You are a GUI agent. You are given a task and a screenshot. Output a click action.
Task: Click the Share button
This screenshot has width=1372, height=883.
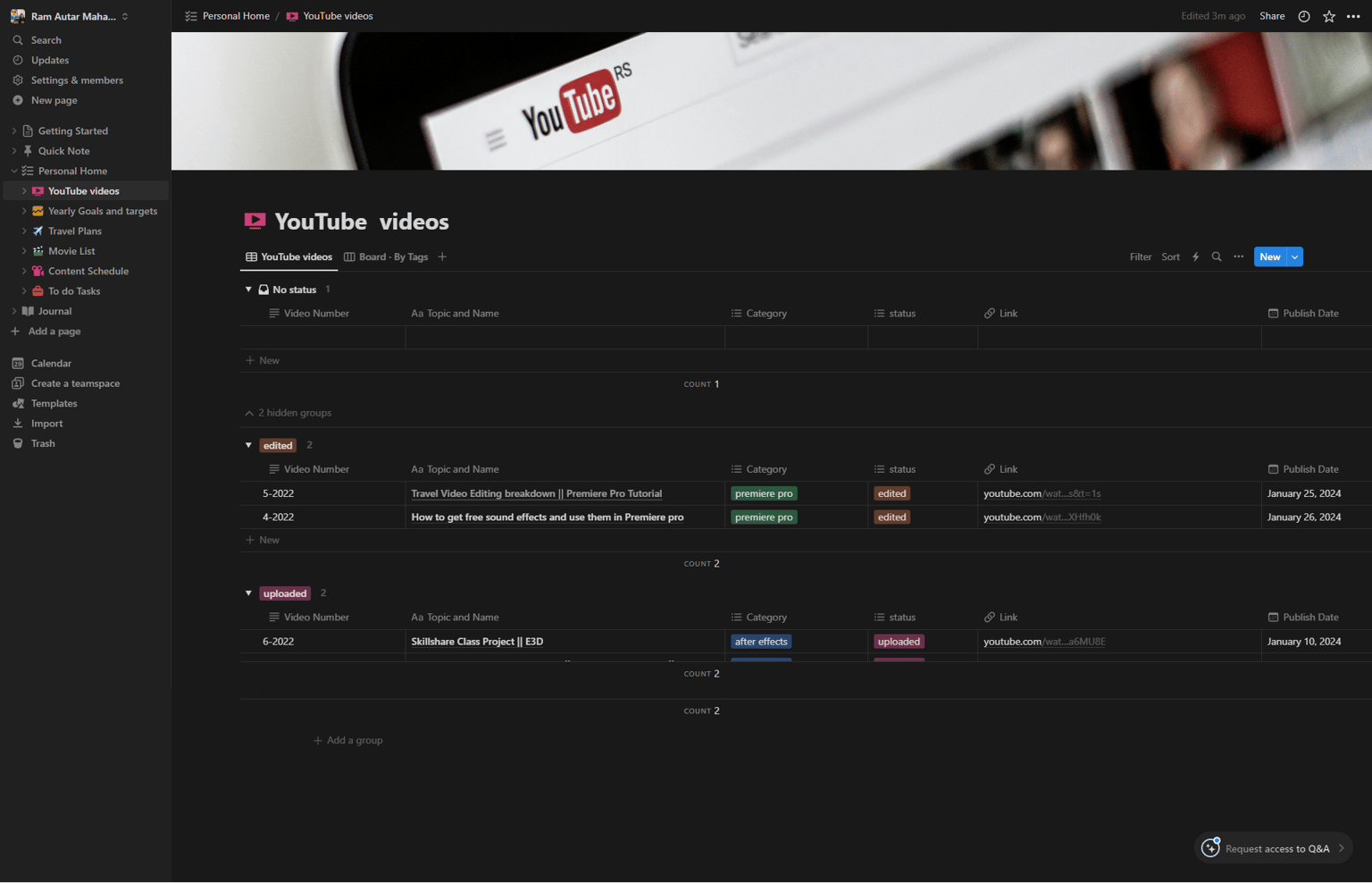pyautogui.click(x=1272, y=16)
